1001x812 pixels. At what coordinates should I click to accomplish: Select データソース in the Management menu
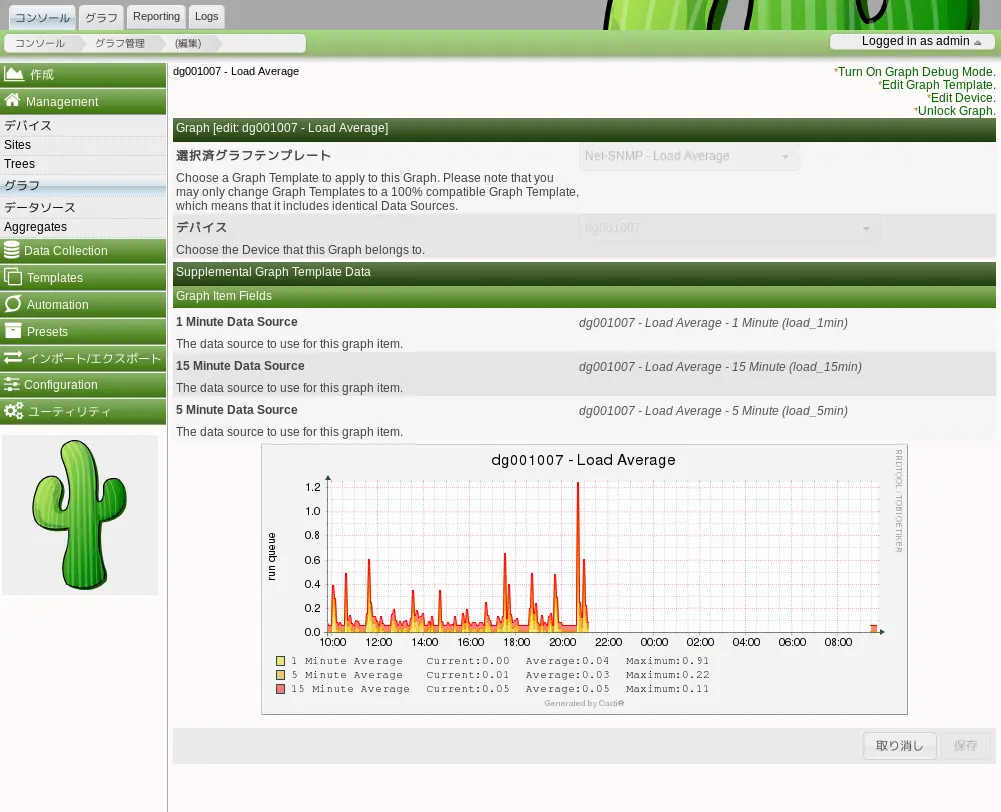click(x=40, y=208)
